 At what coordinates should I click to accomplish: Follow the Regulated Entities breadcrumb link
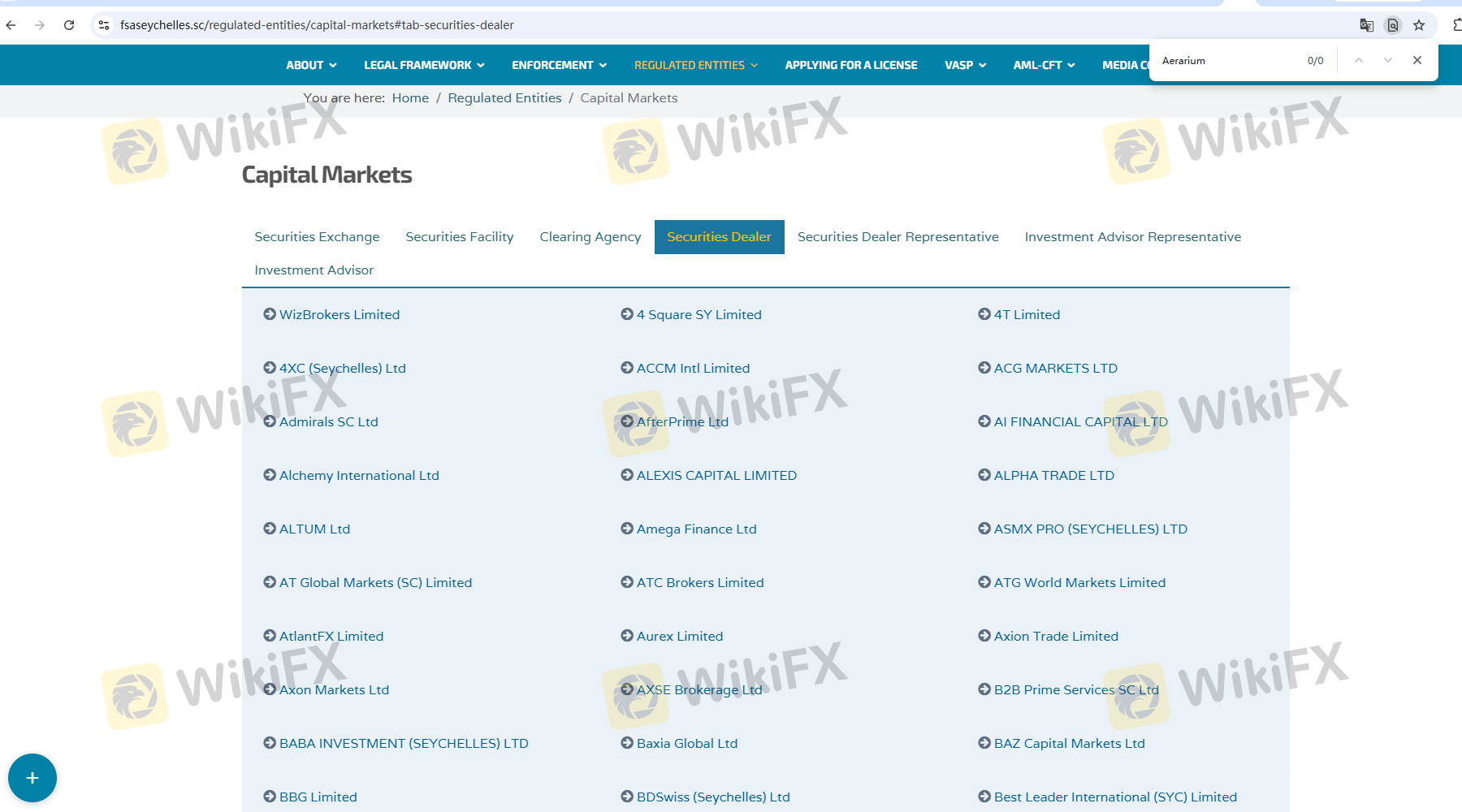point(504,98)
